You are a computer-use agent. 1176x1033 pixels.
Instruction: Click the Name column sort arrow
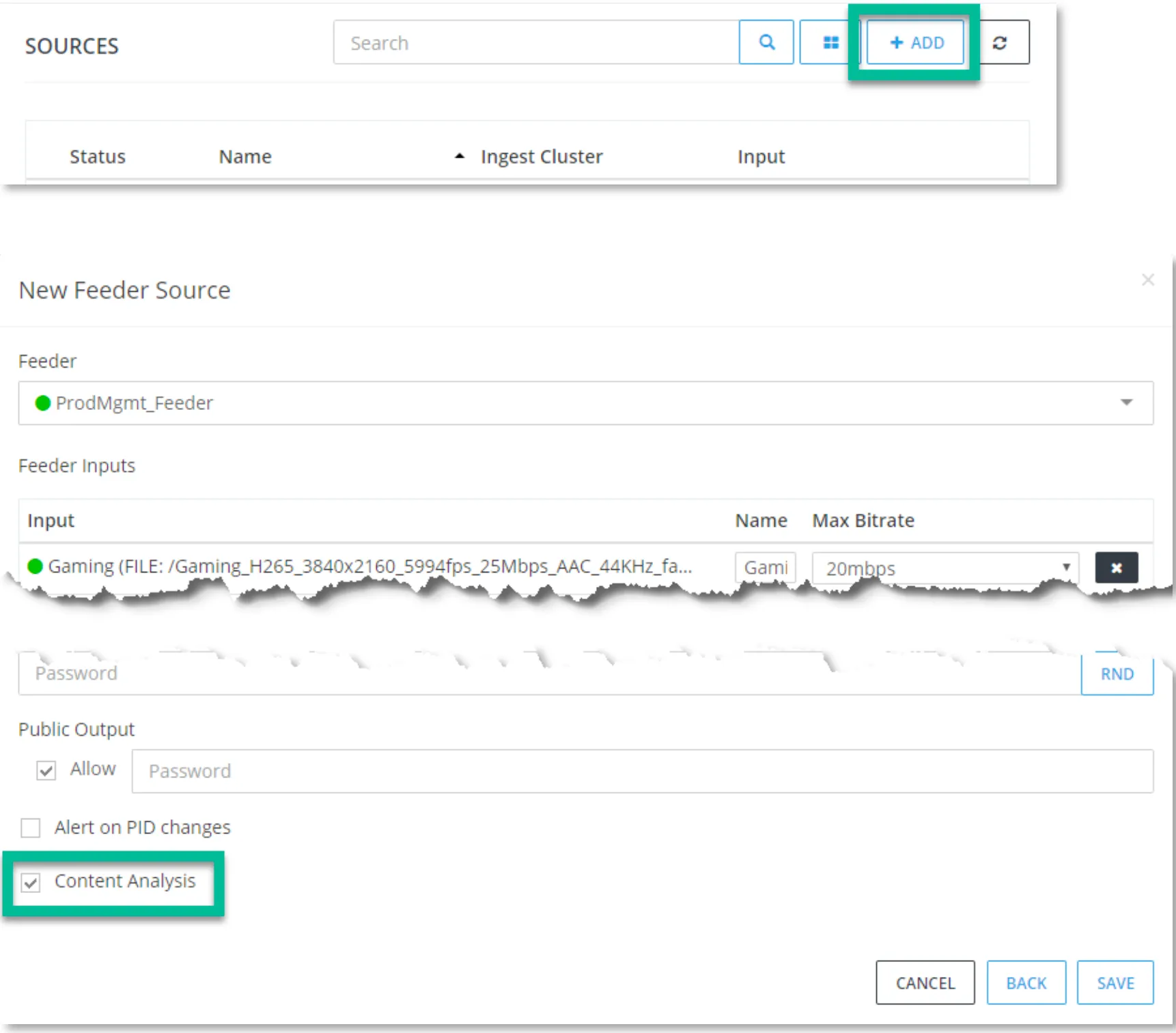[x=460, y=156]
